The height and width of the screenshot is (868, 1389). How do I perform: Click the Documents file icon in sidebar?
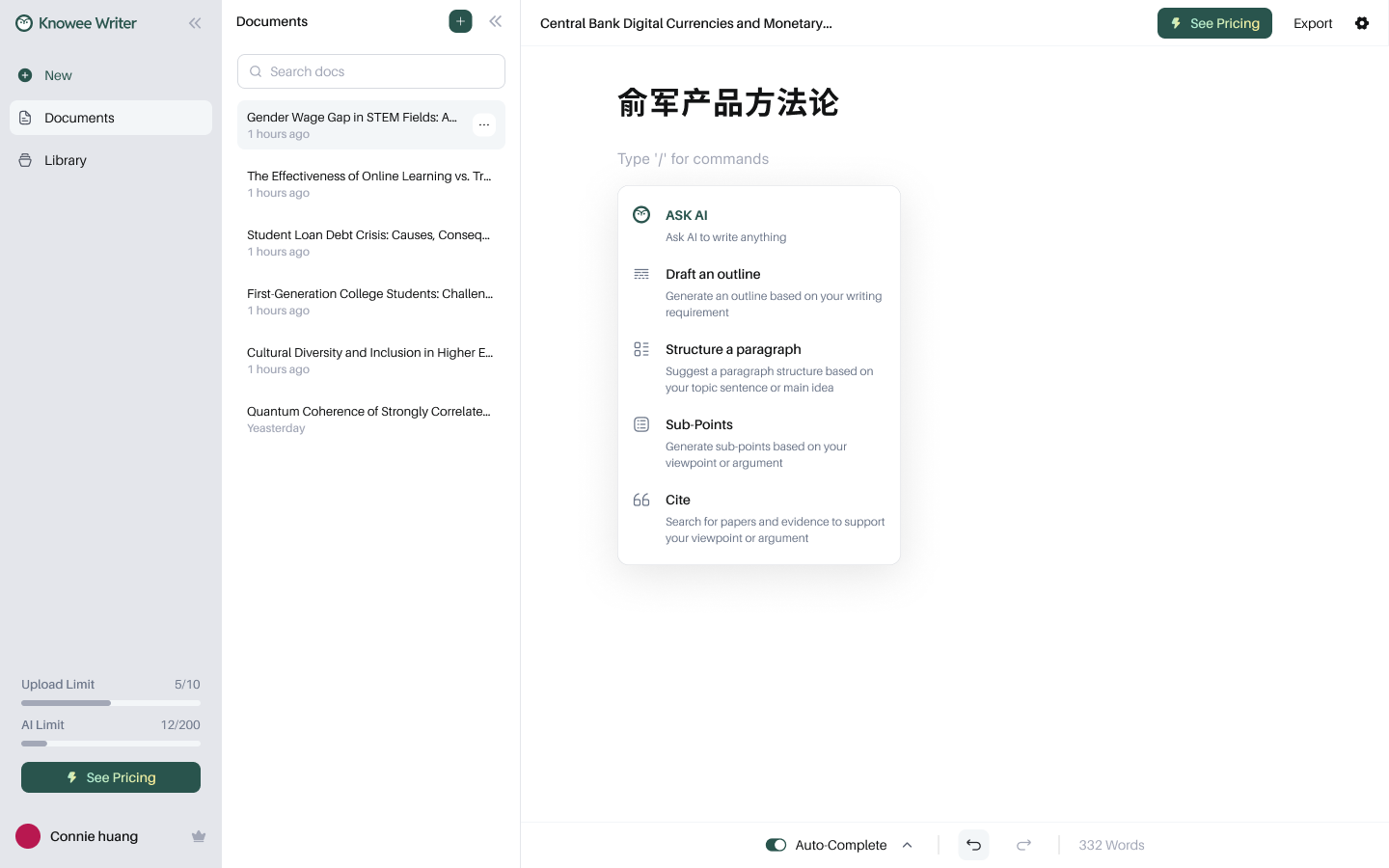click(25, 118)
